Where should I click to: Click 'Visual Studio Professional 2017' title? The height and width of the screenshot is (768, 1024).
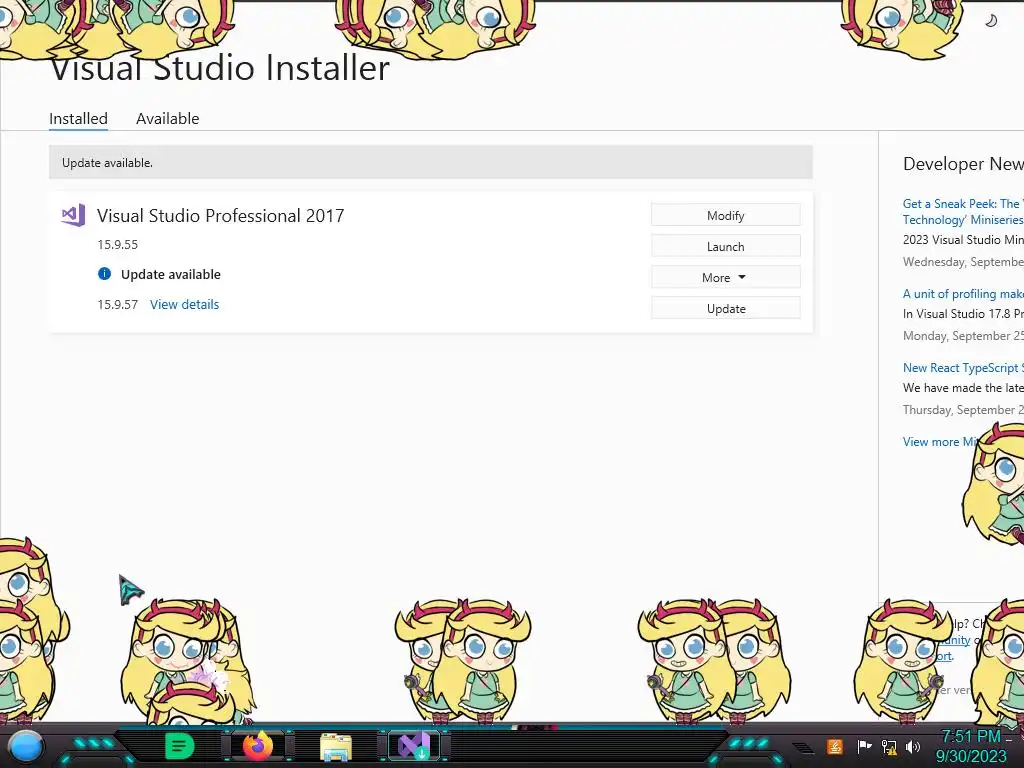[x=220, y=216]
